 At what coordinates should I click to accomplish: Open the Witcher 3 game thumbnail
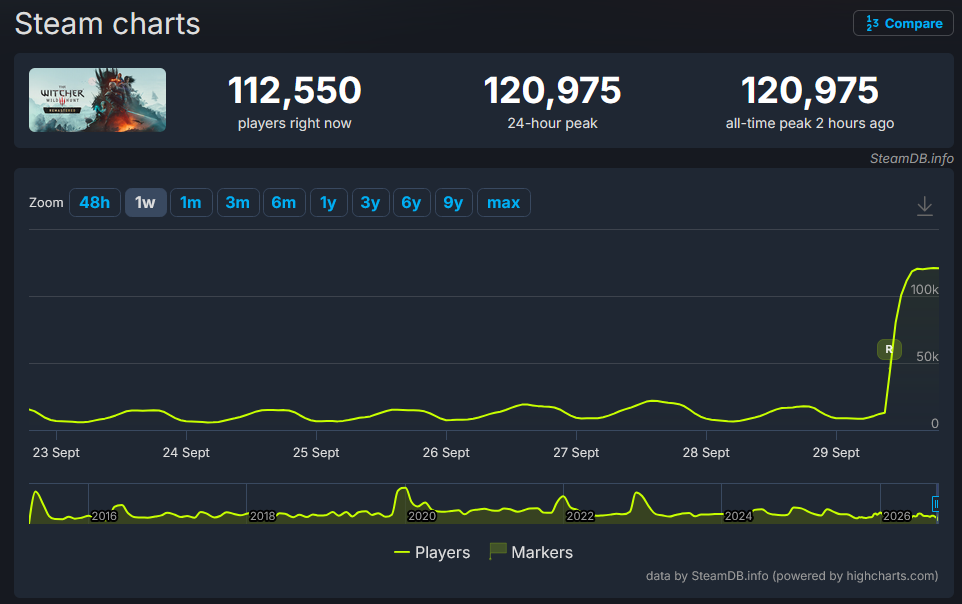pyautogui.click(x=98, y=100)
